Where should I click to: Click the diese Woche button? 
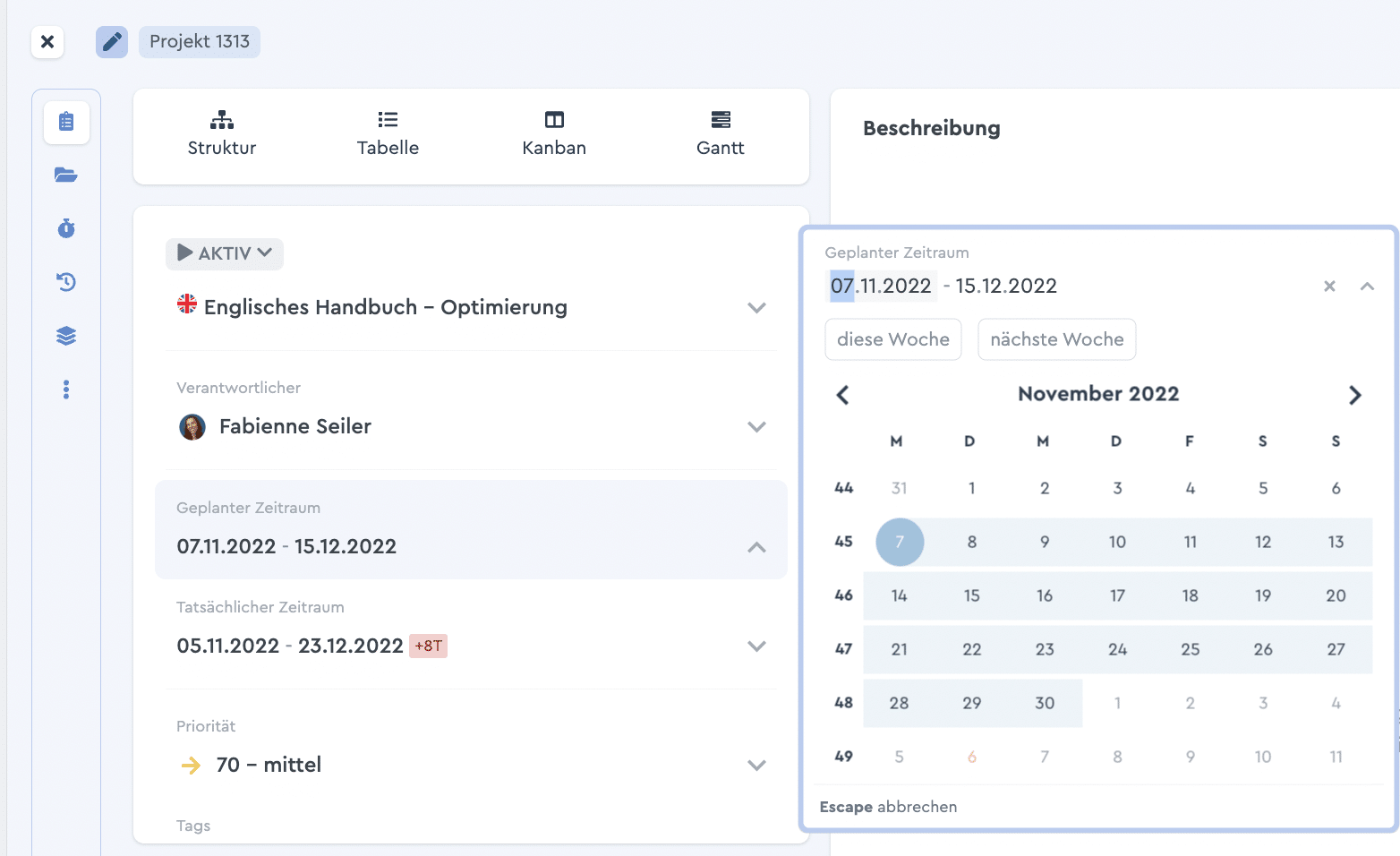[x=893, y=339]
